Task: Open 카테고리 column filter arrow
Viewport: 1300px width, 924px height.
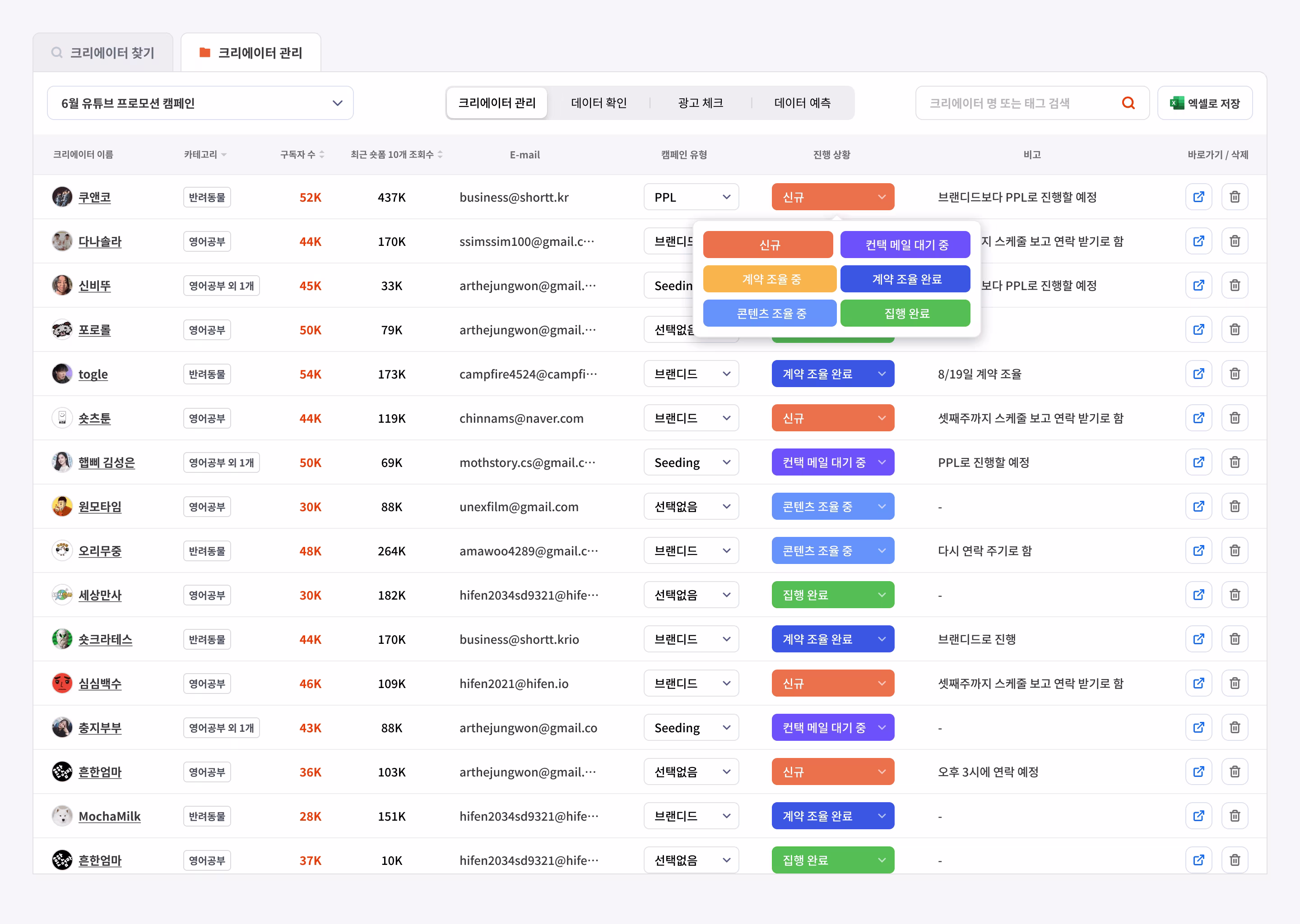Action: point(224,155)
